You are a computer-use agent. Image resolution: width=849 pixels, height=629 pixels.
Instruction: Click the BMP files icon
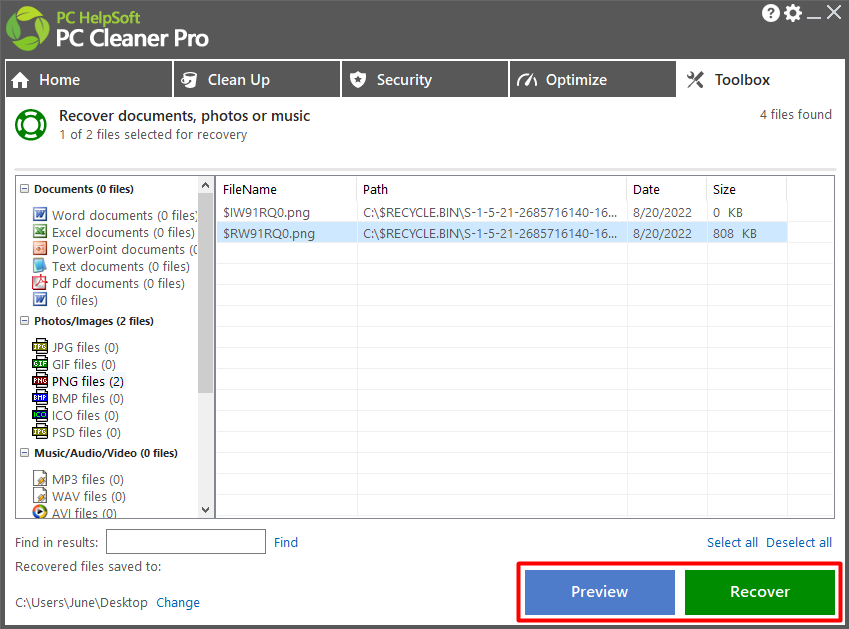[40, 398]
